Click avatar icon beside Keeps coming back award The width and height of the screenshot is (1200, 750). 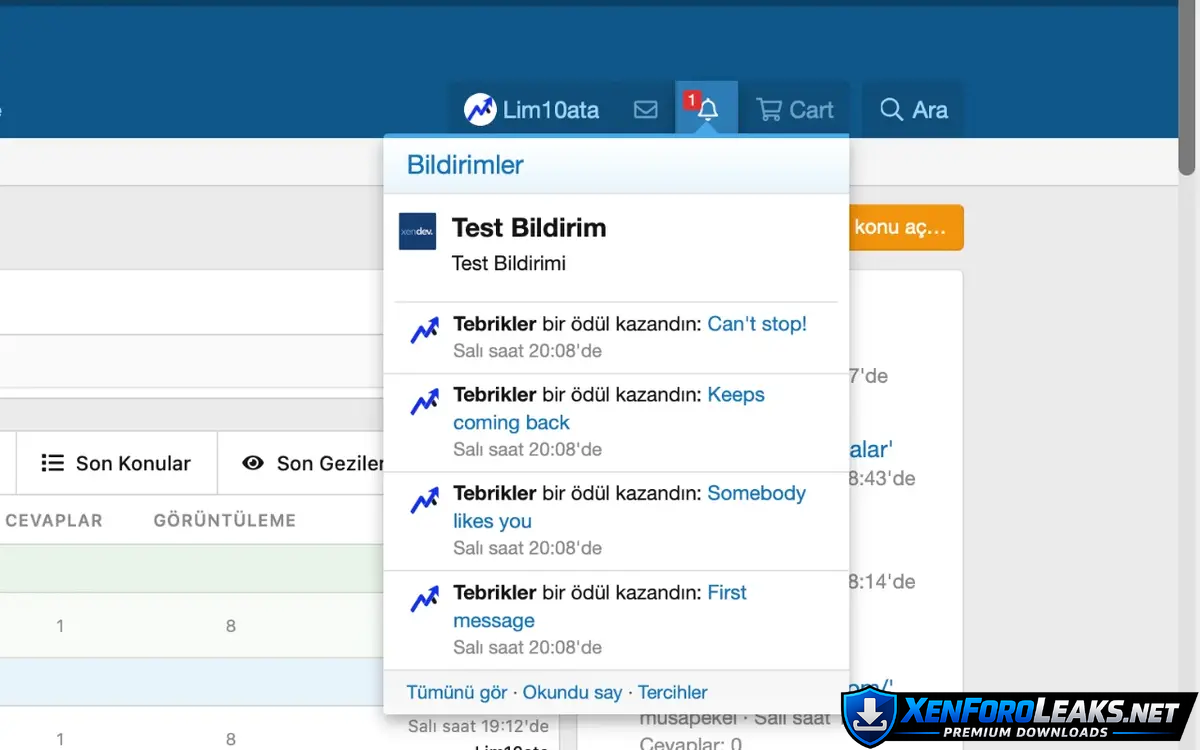425,402
